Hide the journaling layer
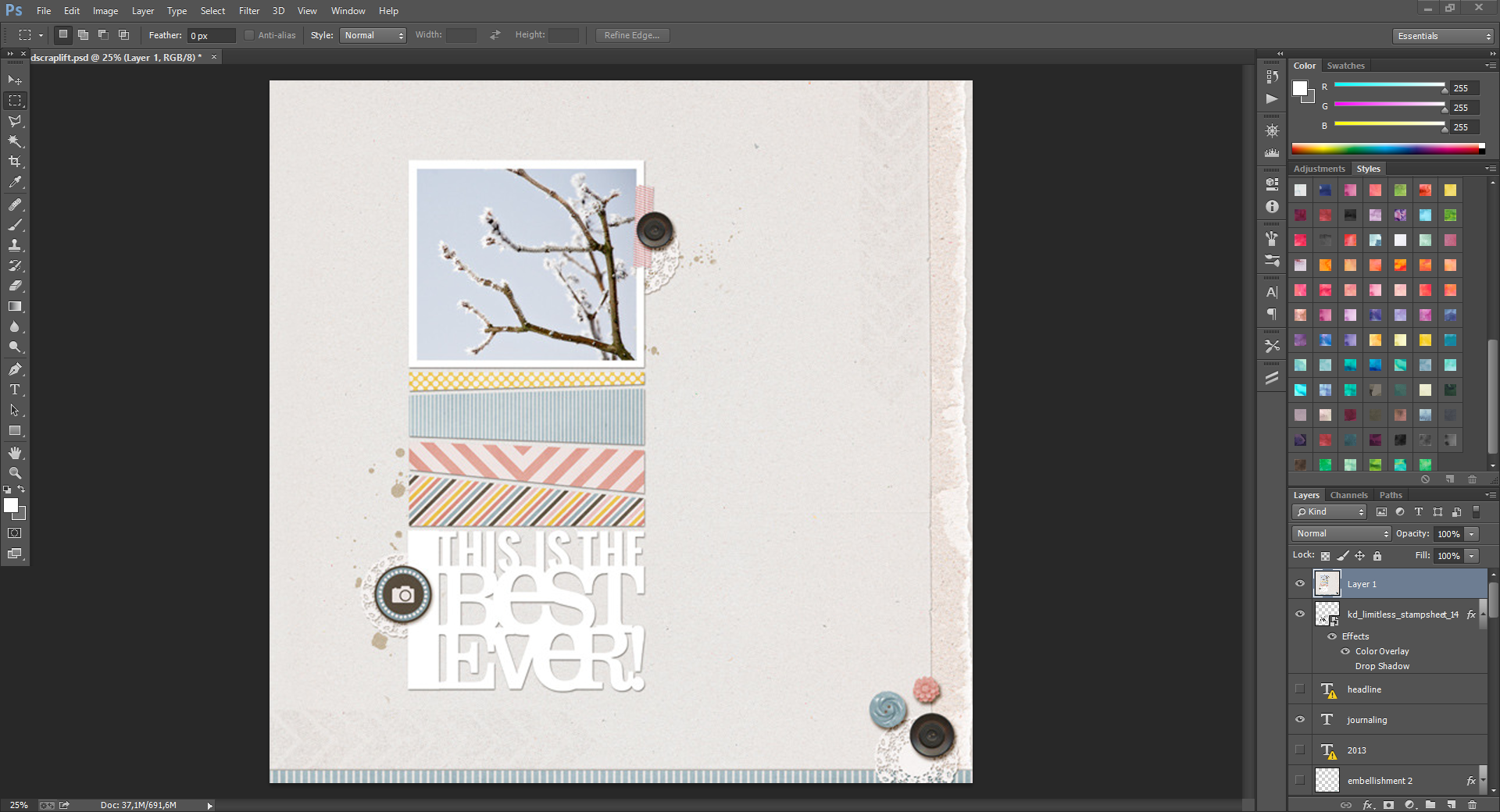1500x812 pixels. [x=1300, y=720]
